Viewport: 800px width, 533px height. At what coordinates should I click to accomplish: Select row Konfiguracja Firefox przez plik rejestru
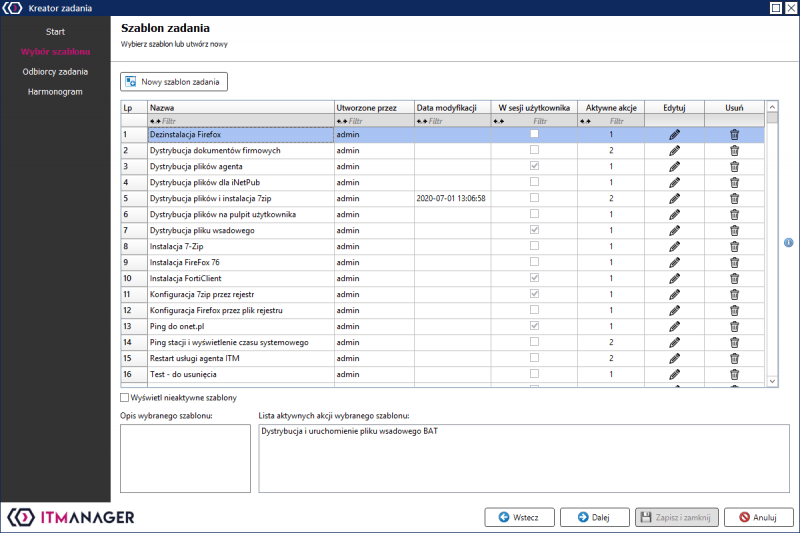click(442, 310)
